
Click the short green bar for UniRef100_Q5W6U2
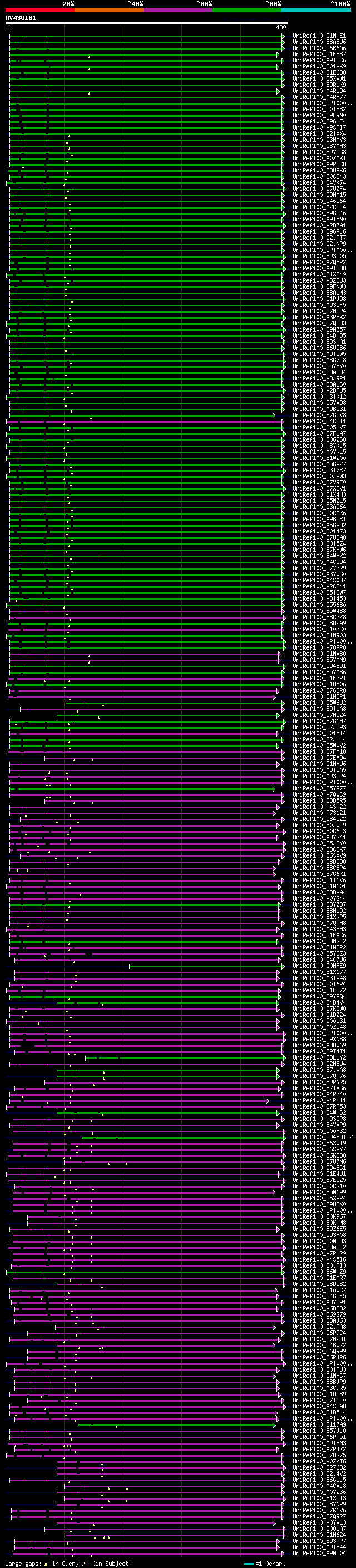point(175,703)
